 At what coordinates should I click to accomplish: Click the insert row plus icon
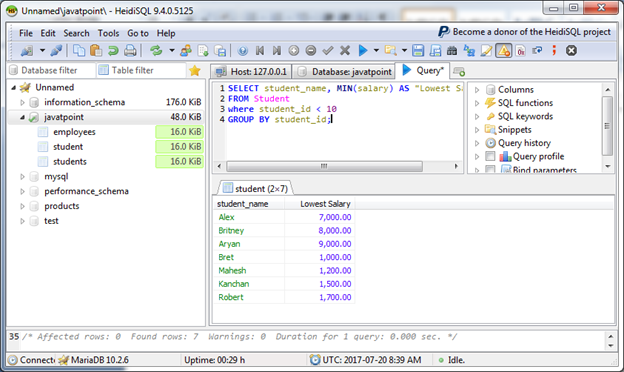pos(294,51)
